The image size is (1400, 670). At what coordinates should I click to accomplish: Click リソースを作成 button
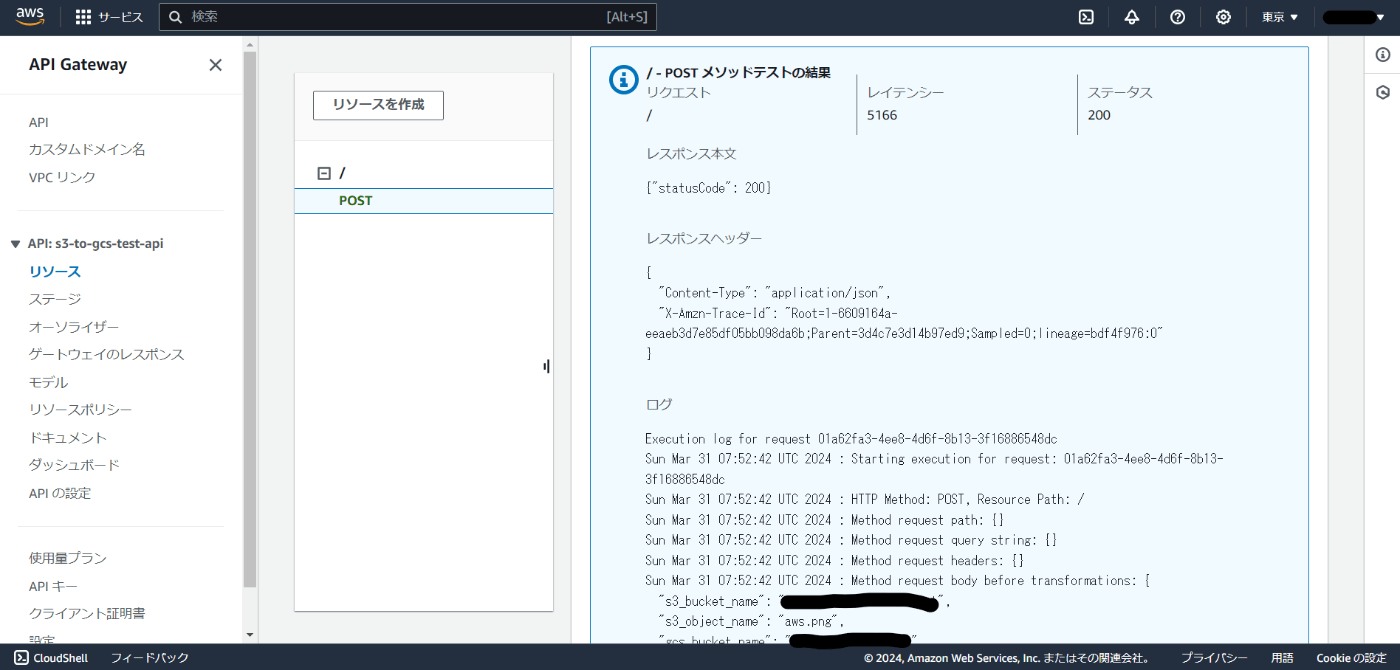point(378,105)
